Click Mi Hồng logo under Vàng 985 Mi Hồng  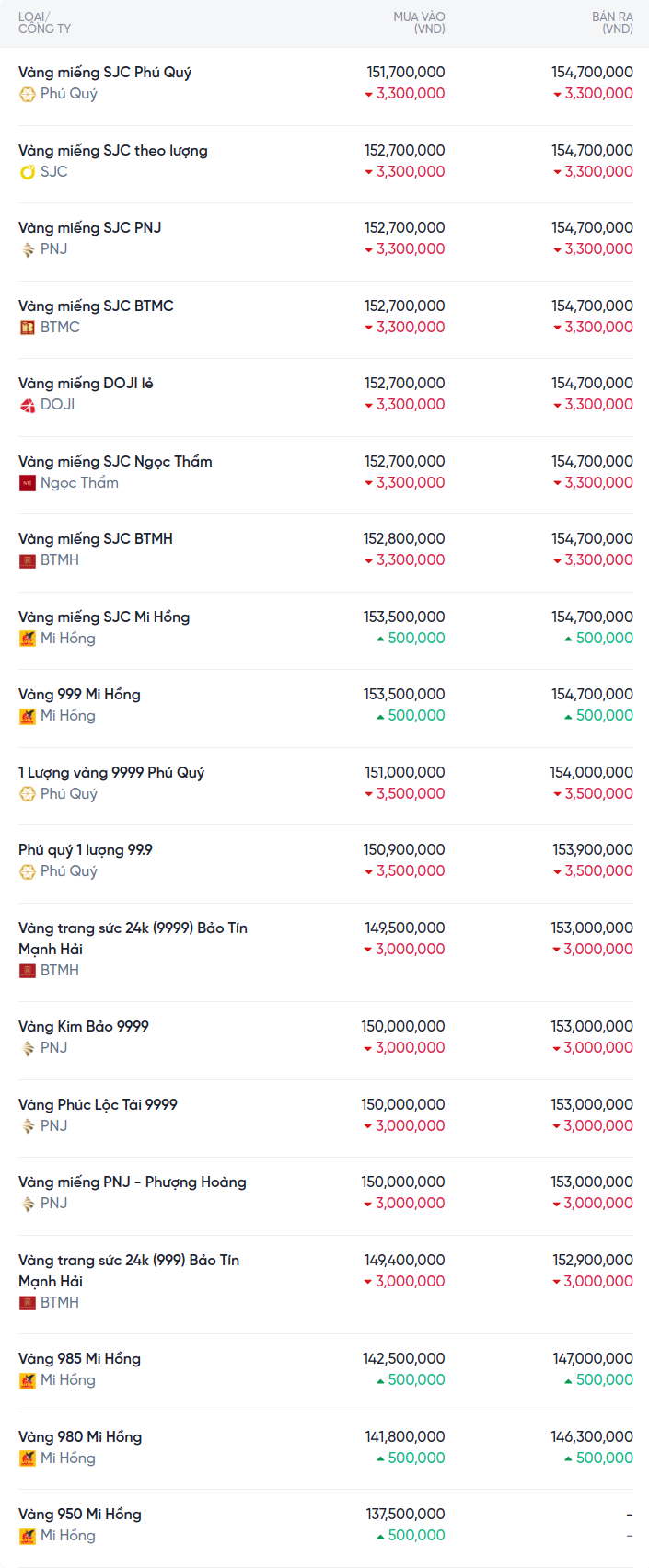28,1380
